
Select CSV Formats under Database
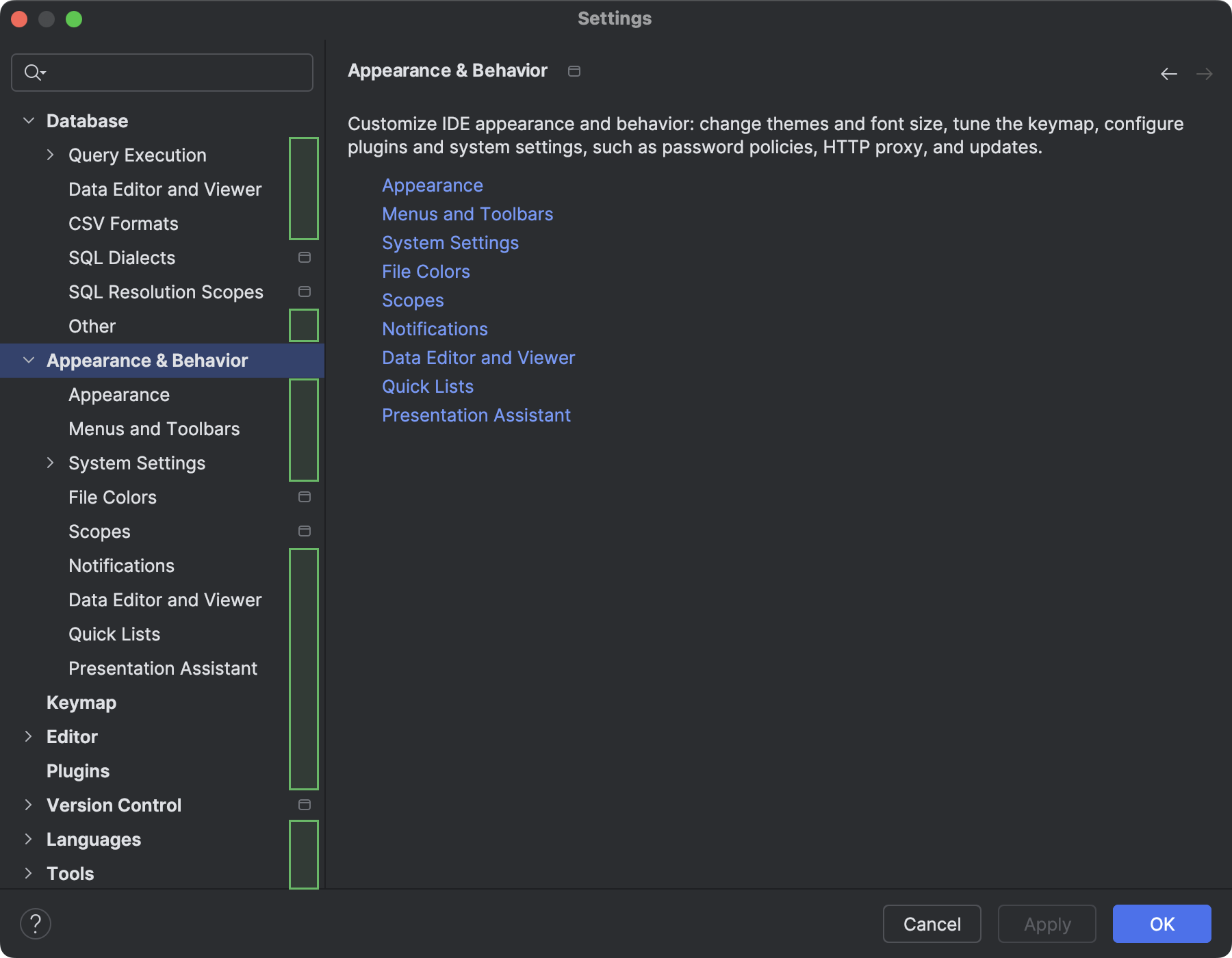pos(123,223)
